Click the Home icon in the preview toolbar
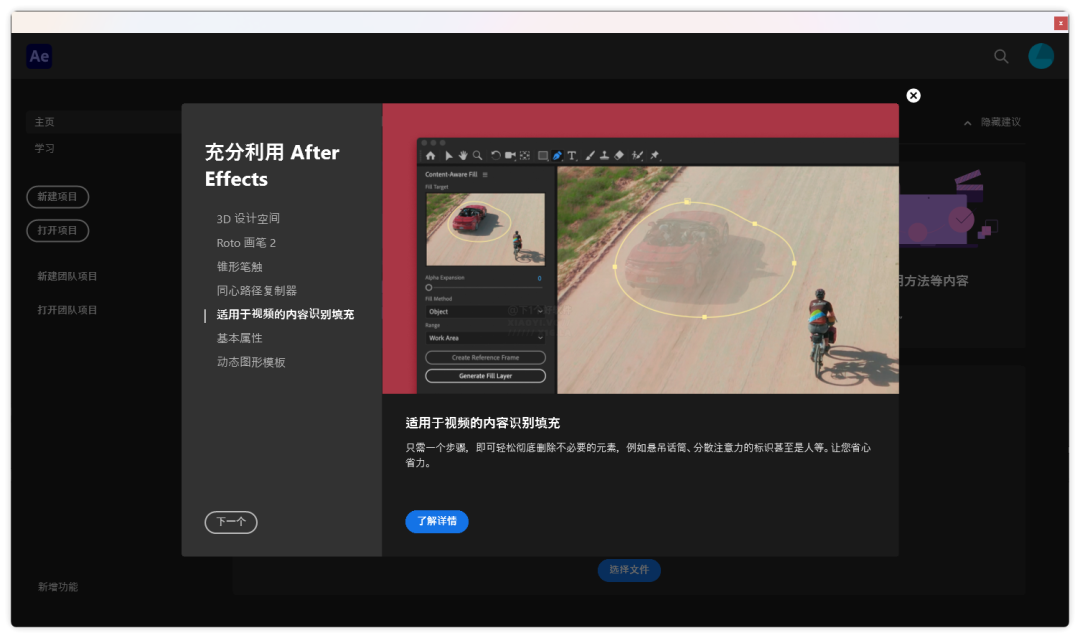 (x=431, y=156)
